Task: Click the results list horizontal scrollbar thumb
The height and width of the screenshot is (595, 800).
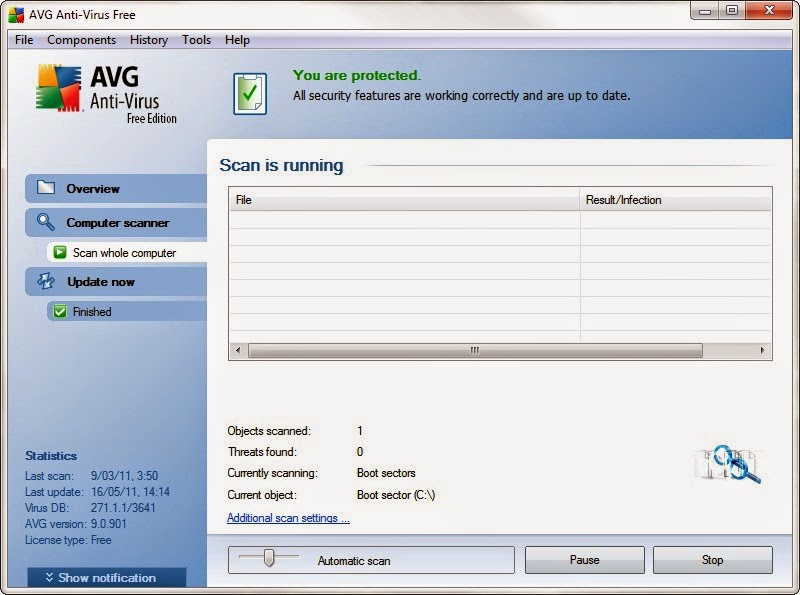Action: 475,350
